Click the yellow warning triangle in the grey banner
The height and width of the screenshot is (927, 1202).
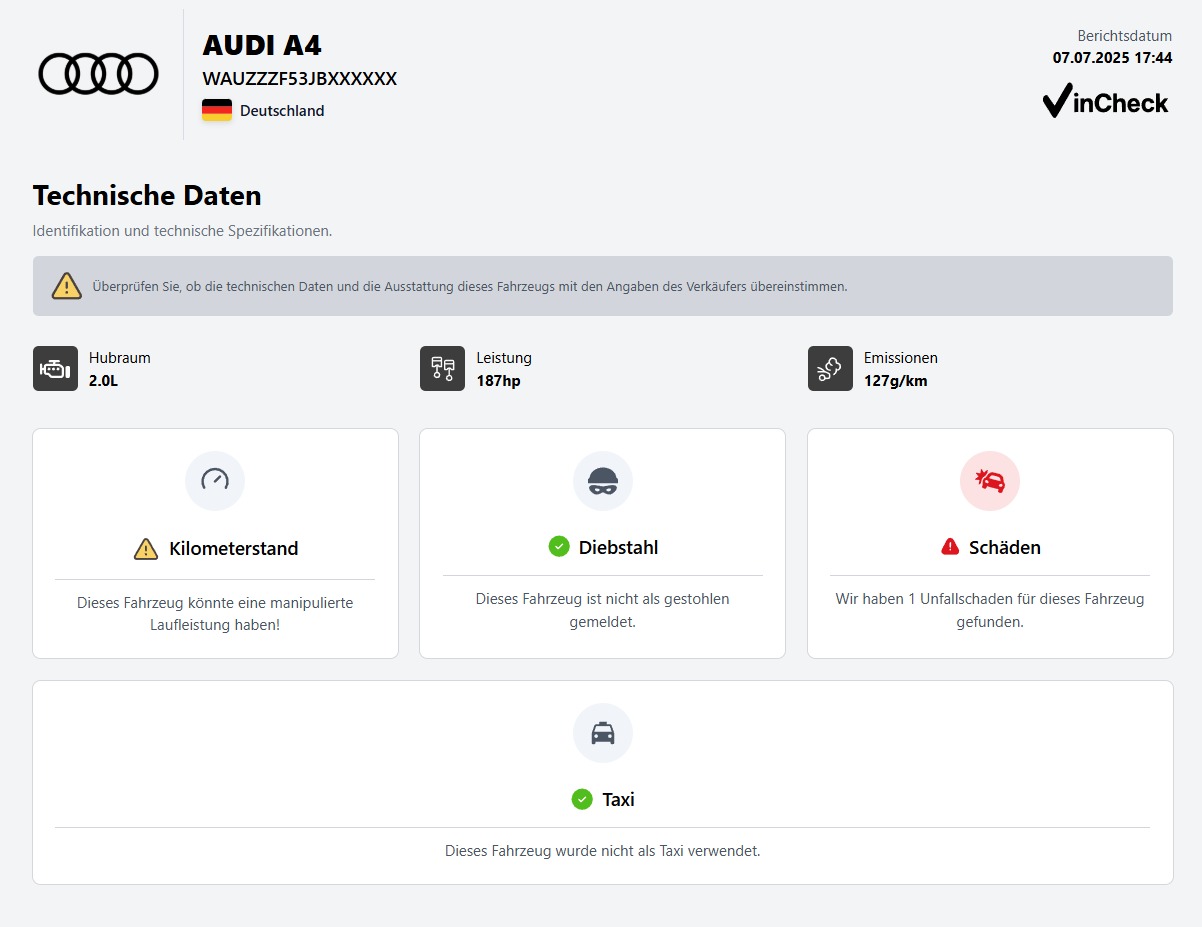(67, 286)
